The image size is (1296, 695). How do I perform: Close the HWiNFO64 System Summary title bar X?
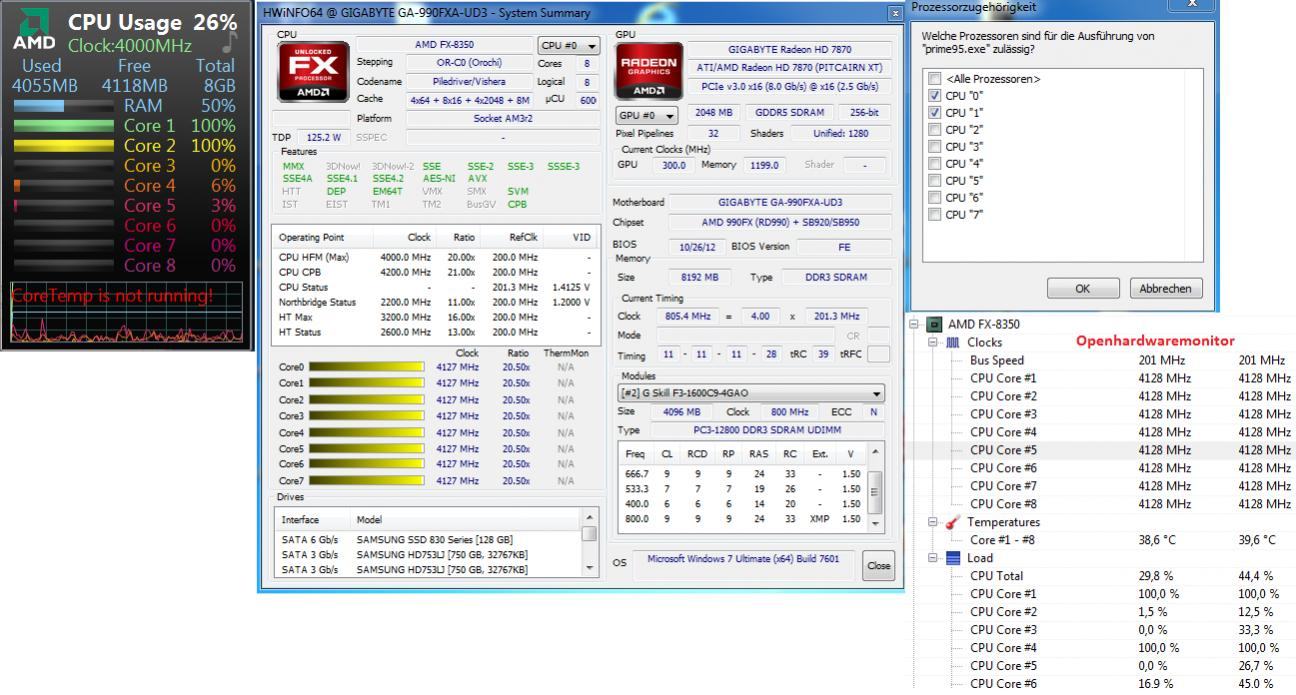[x=895, y=13]
